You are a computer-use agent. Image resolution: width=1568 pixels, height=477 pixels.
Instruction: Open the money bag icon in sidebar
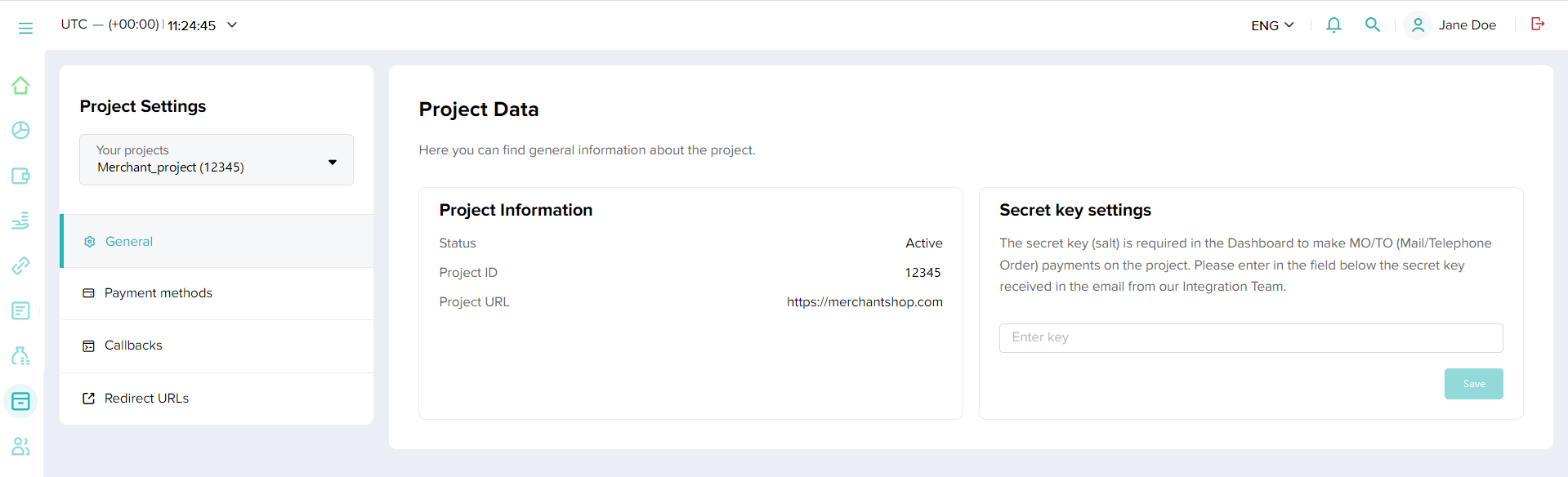tap(21, 355)
